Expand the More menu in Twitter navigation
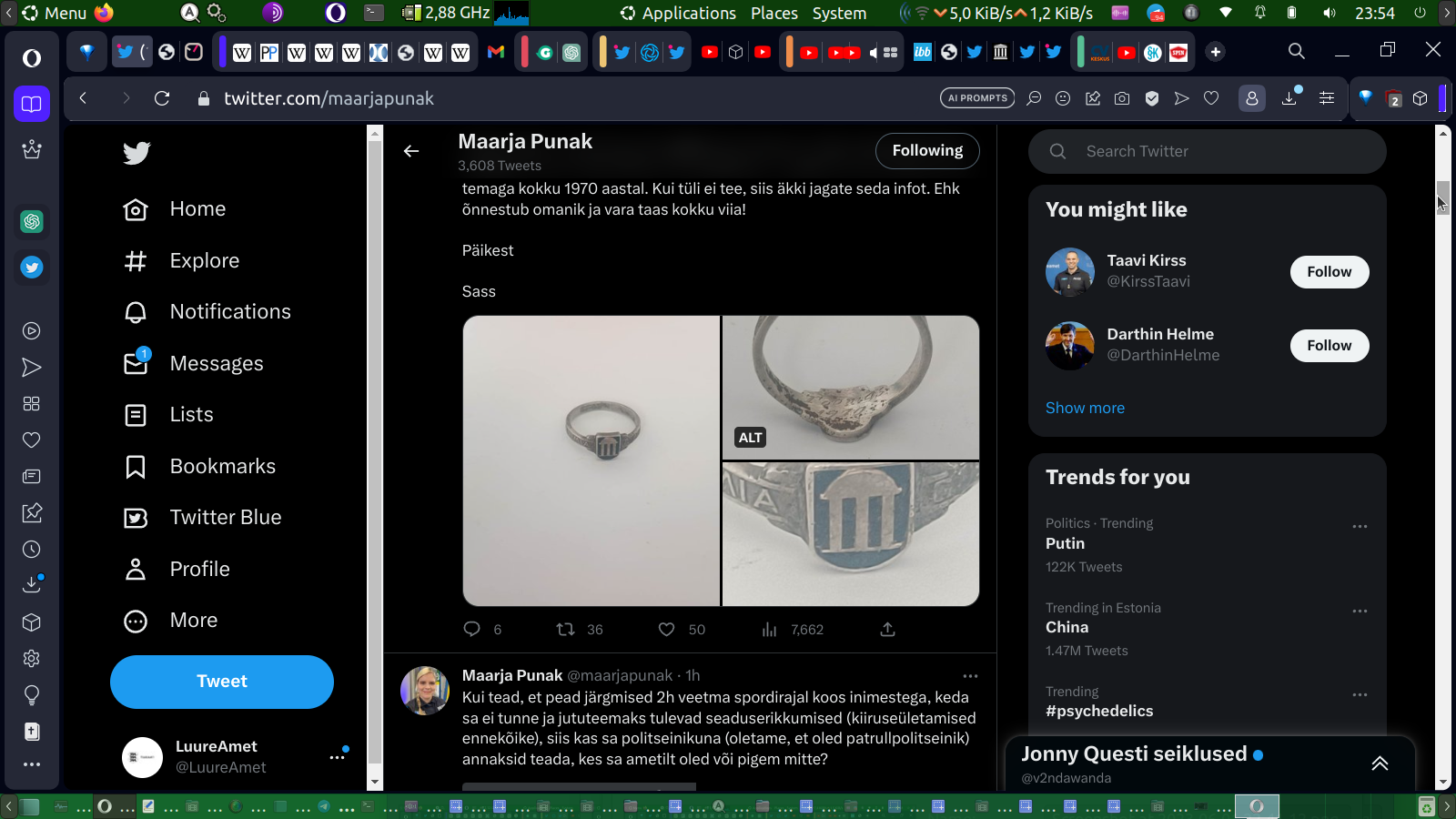 tap(171, 621)
